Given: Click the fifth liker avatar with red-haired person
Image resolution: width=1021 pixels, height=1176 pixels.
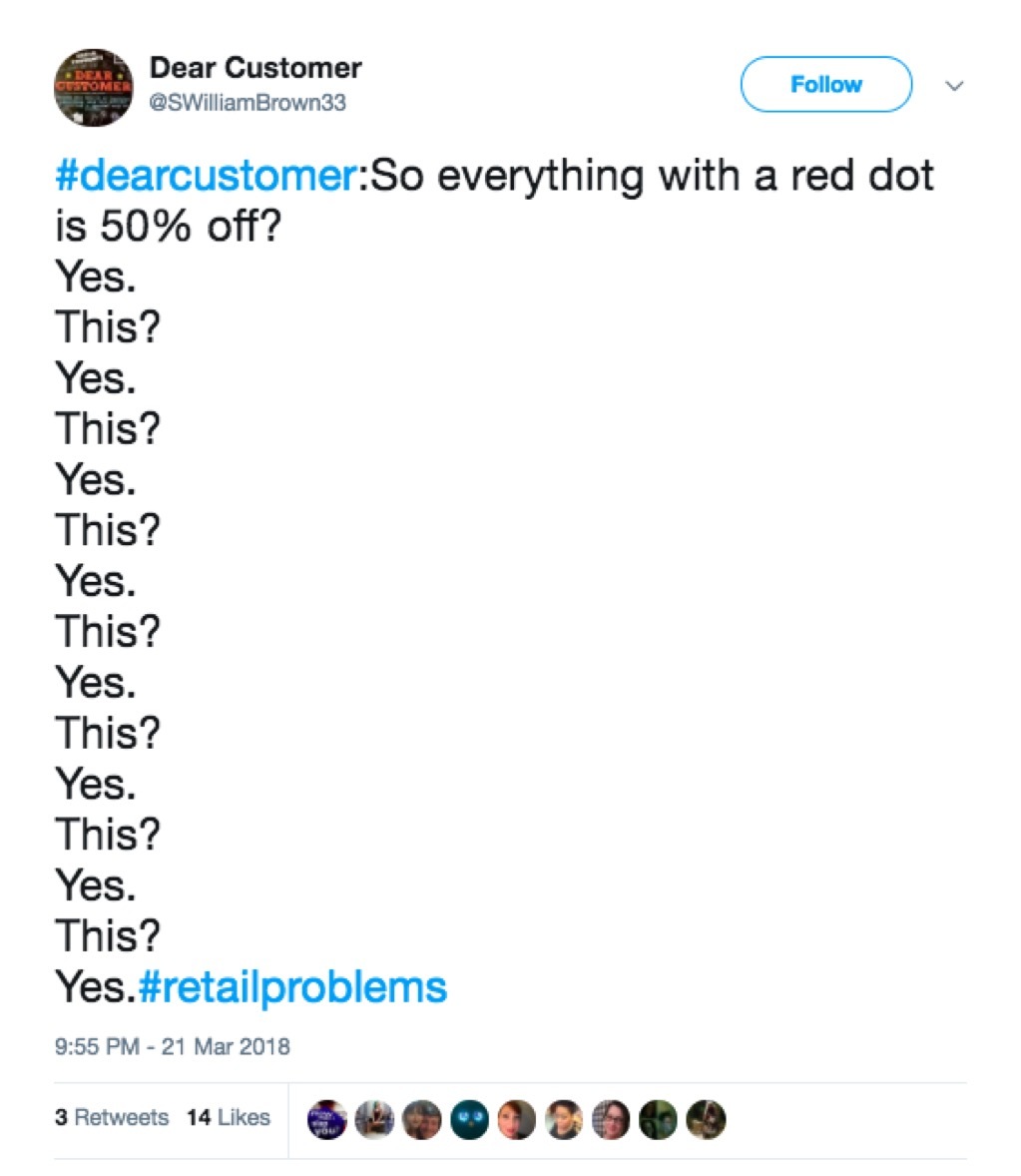Looking at the screenshot, I should (516, 1119).
